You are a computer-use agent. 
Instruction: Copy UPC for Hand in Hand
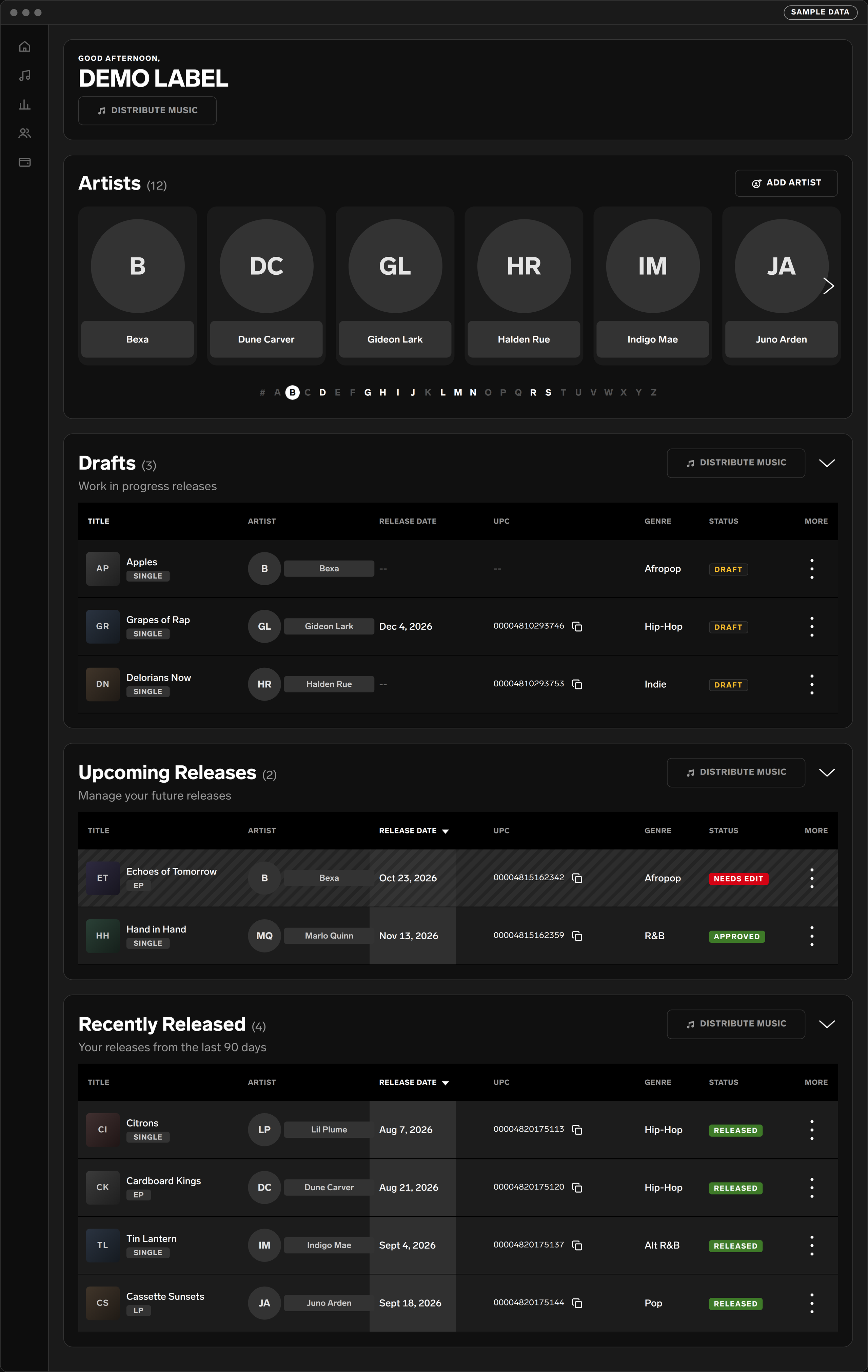click(x=577, y=936)
